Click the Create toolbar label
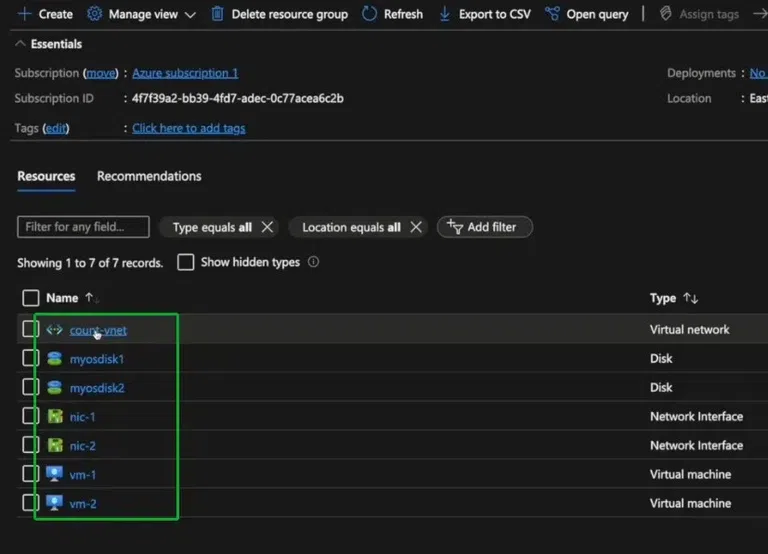768x554 pixels. tap(55, 14)
